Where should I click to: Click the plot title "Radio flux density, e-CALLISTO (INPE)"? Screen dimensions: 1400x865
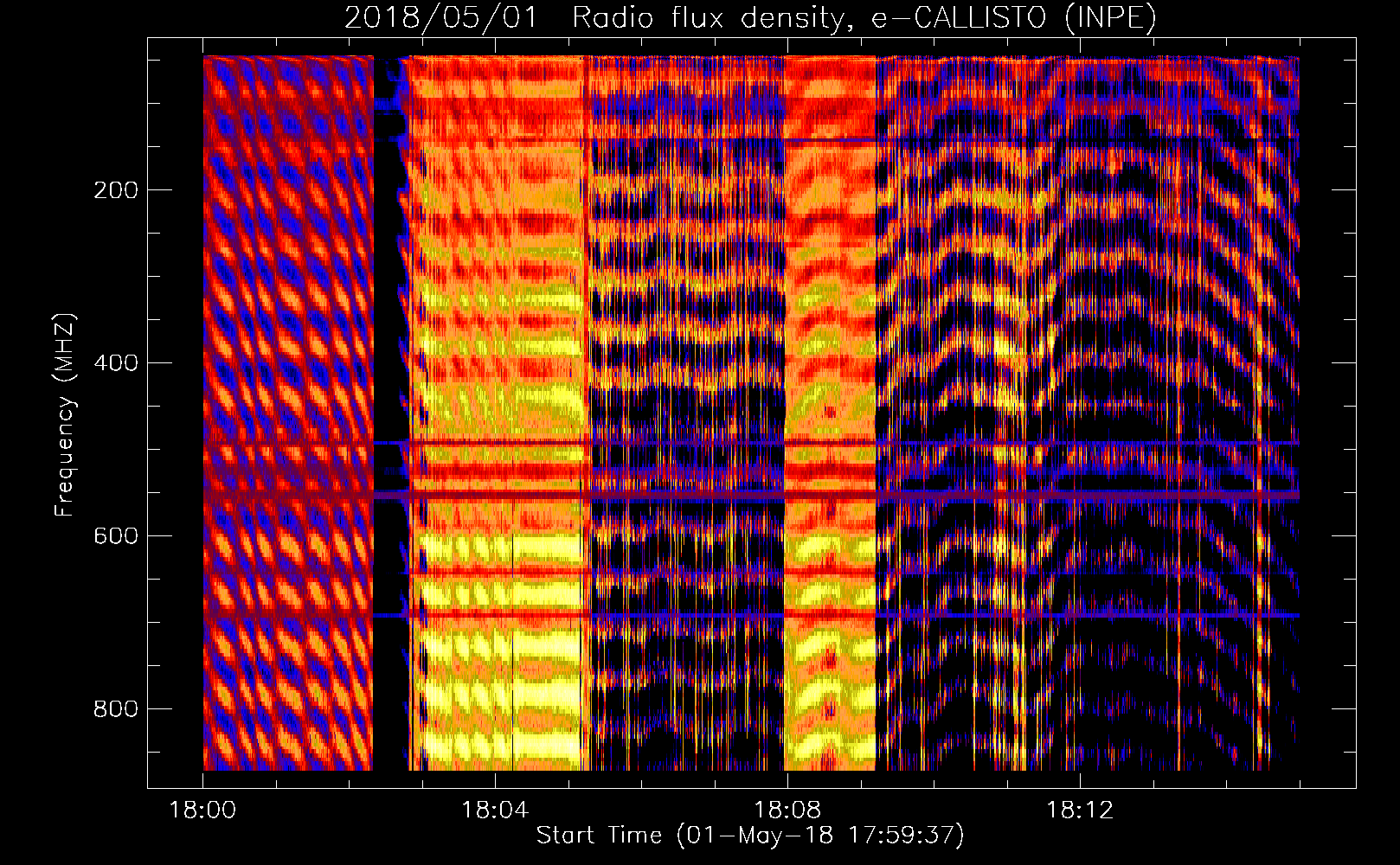pyautogui.click(x=864, y=18)
